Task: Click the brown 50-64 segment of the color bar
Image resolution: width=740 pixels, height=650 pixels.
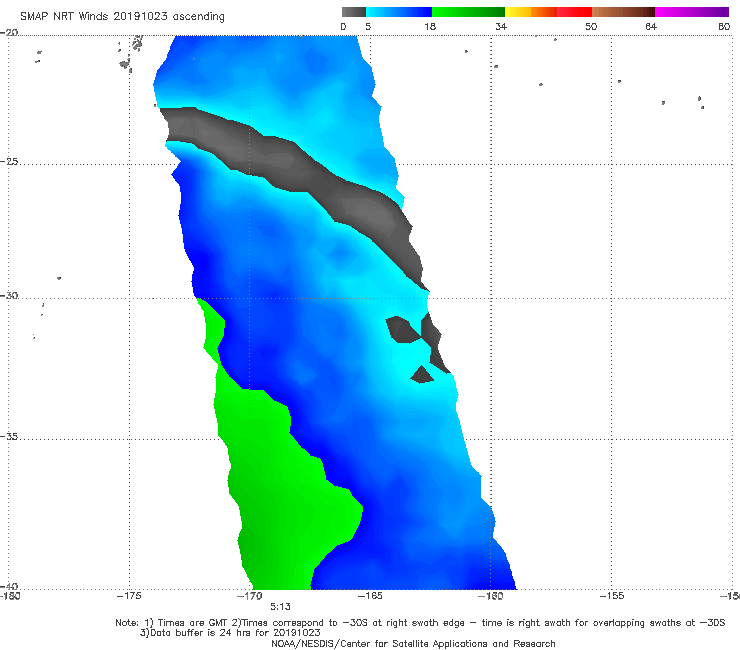Action: tap(623, 12)
